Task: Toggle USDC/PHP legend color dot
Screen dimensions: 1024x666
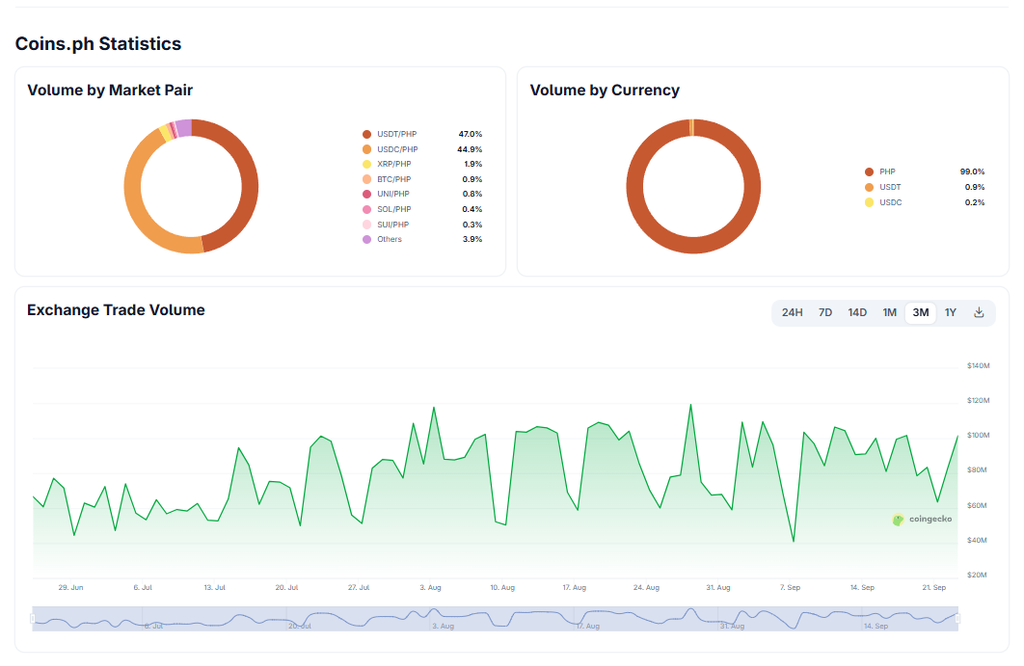Action: [367, 150]
